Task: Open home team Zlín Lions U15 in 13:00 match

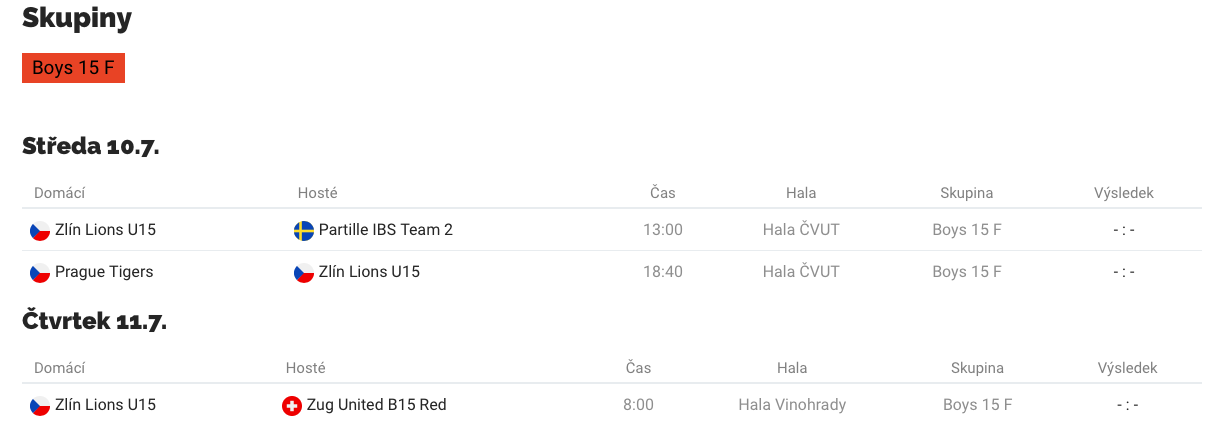Action: tap(106, 230)
